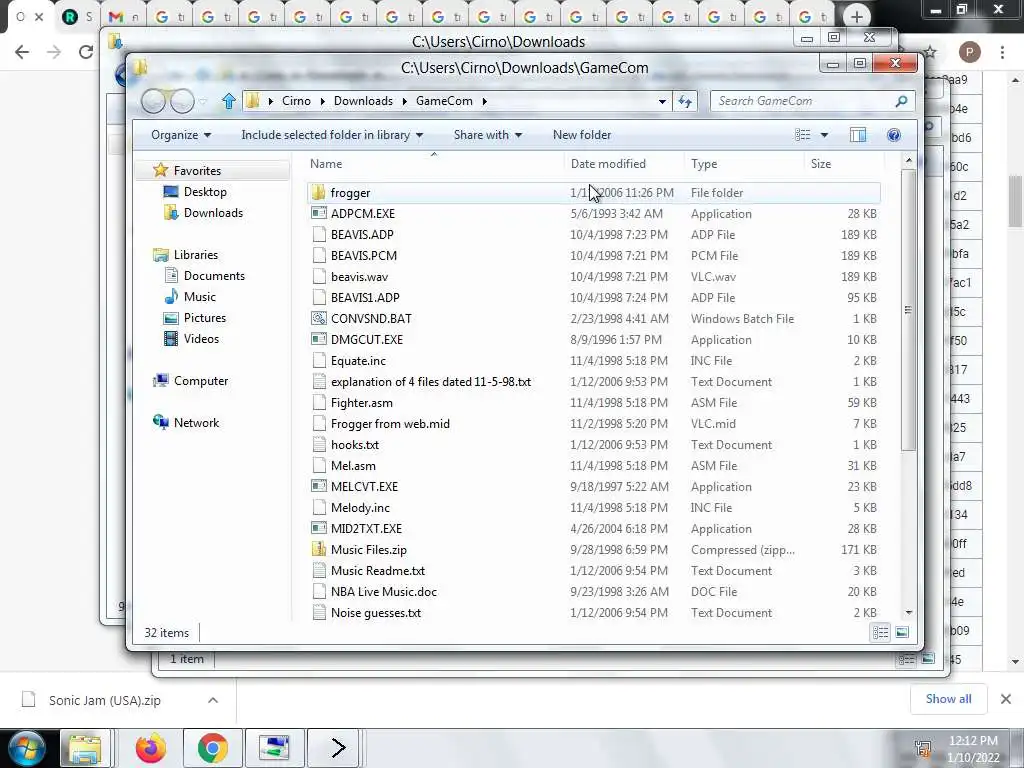Click Cirno in breadcrumb path
1024x768 pixels.
pos(296,101)
